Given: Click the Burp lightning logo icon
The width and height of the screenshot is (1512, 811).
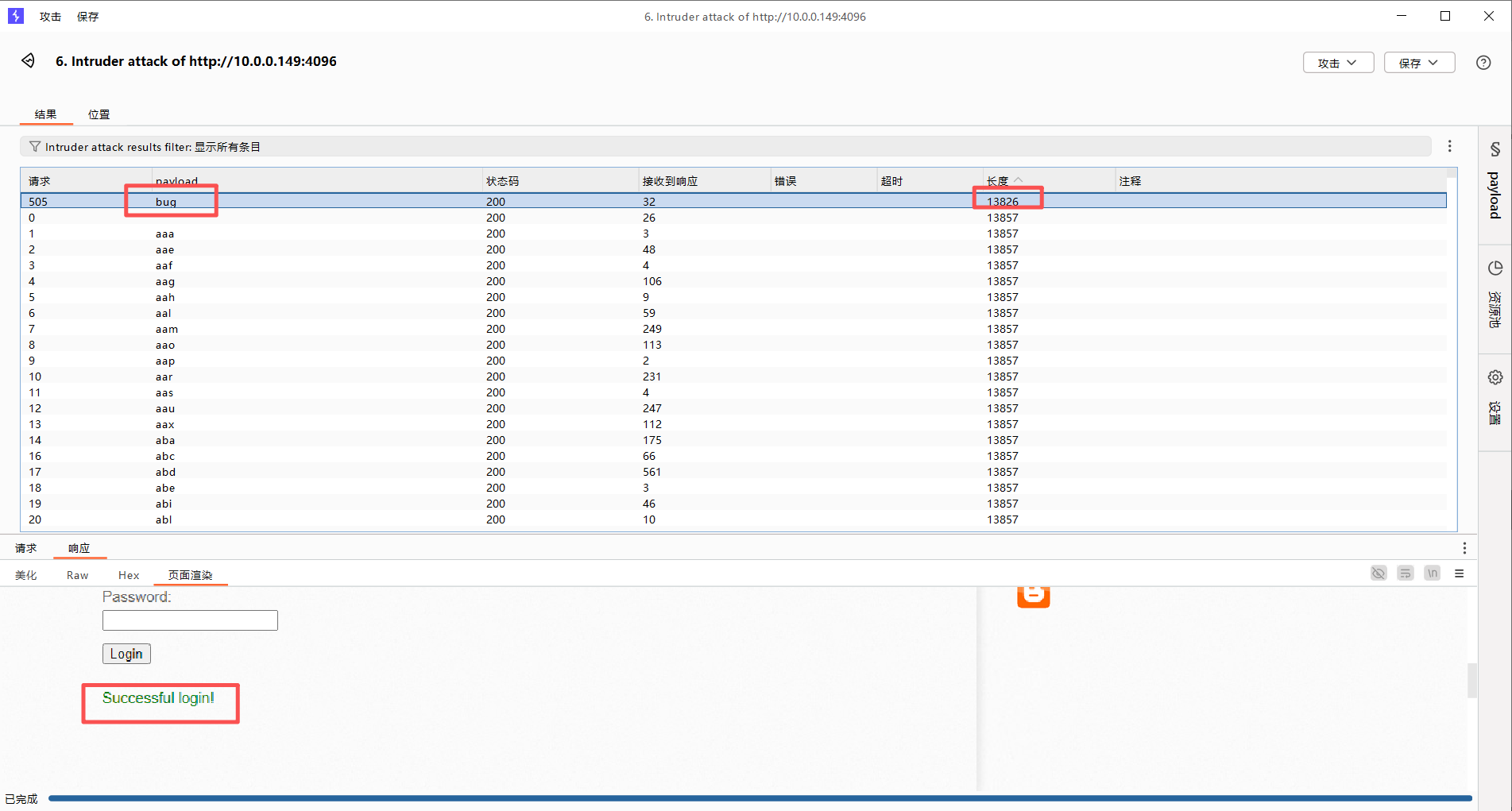Looking at the screenshot, I should click(x=15, y=16).
